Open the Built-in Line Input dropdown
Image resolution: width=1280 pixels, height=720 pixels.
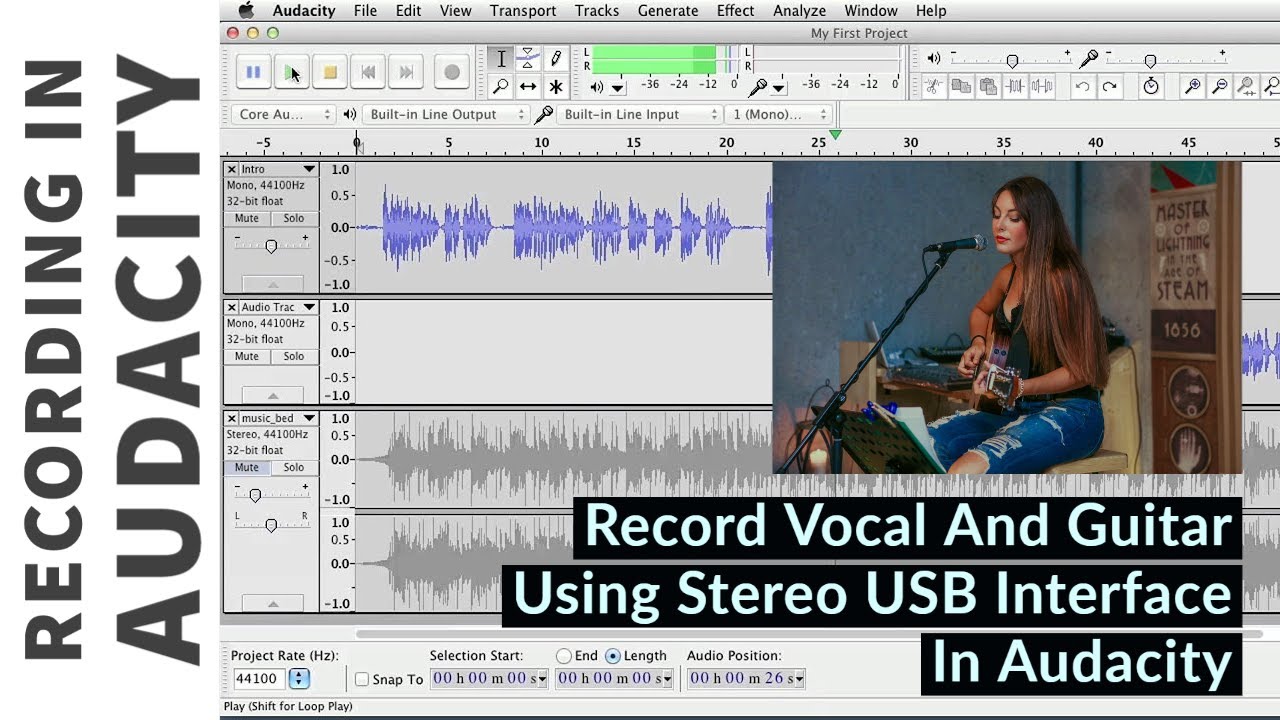tap(638, 114)
